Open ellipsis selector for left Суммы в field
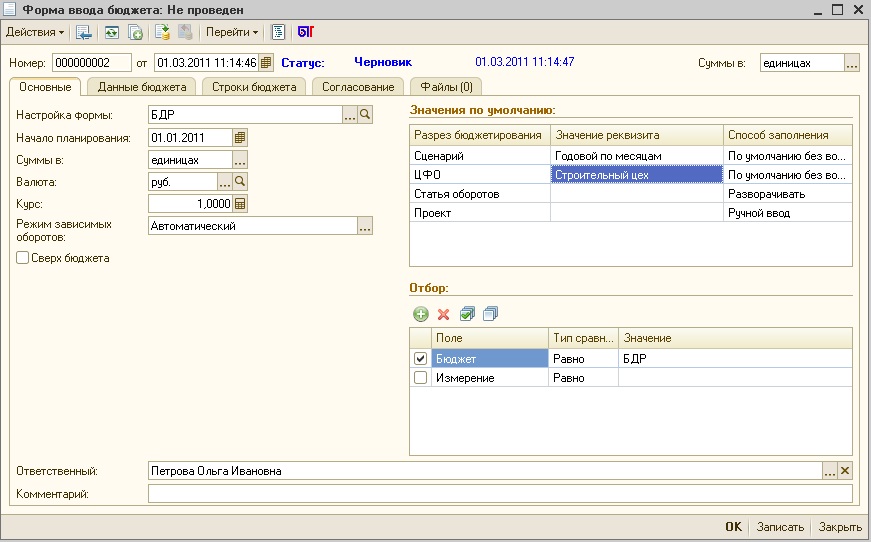Viewport: 871px width, 542px height. [240, 160]
